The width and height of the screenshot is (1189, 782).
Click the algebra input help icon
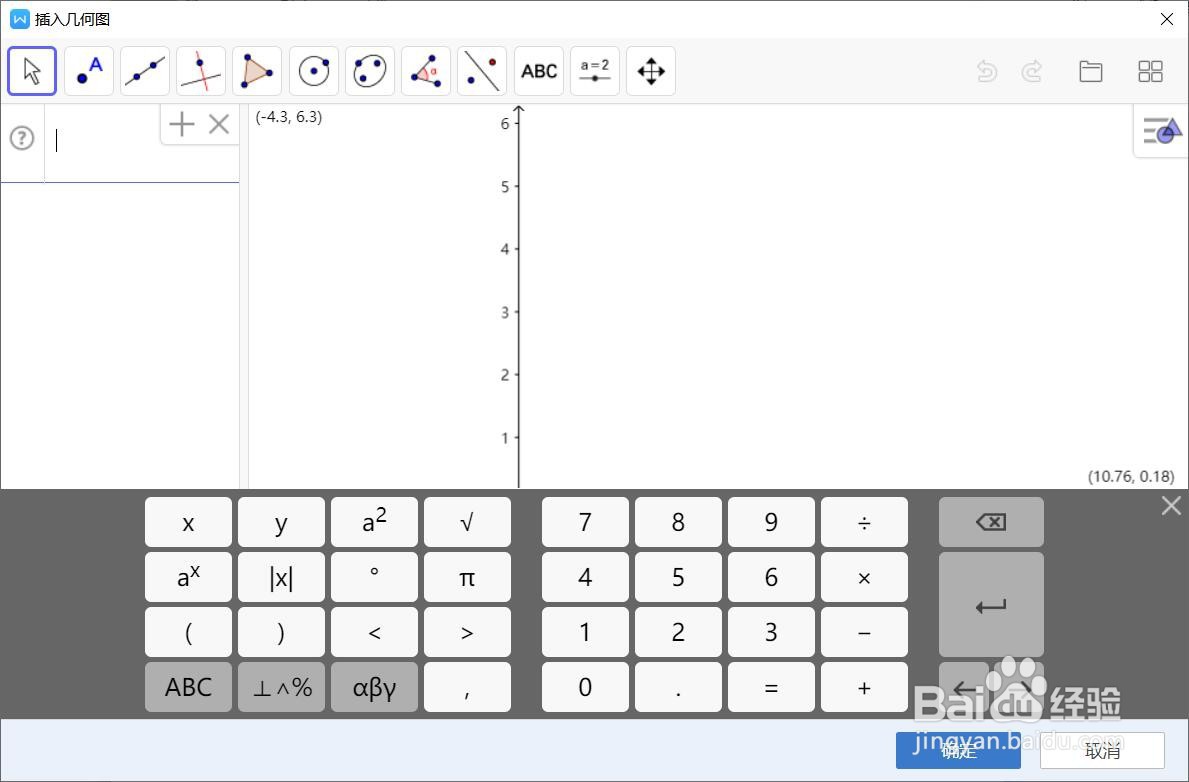[x=22, y=138]
